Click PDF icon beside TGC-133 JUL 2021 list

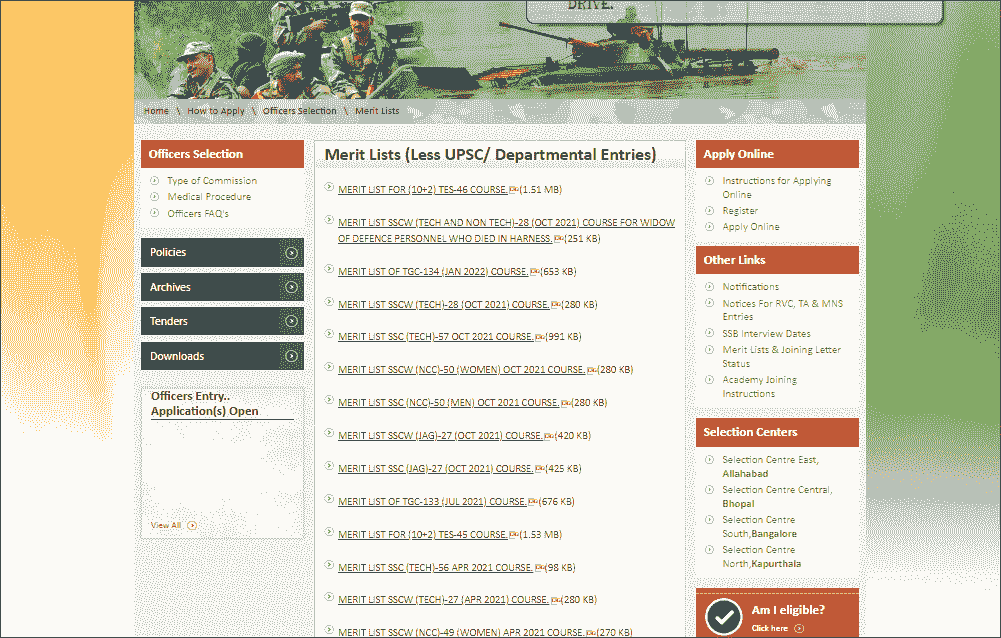(x=532, y=502)
